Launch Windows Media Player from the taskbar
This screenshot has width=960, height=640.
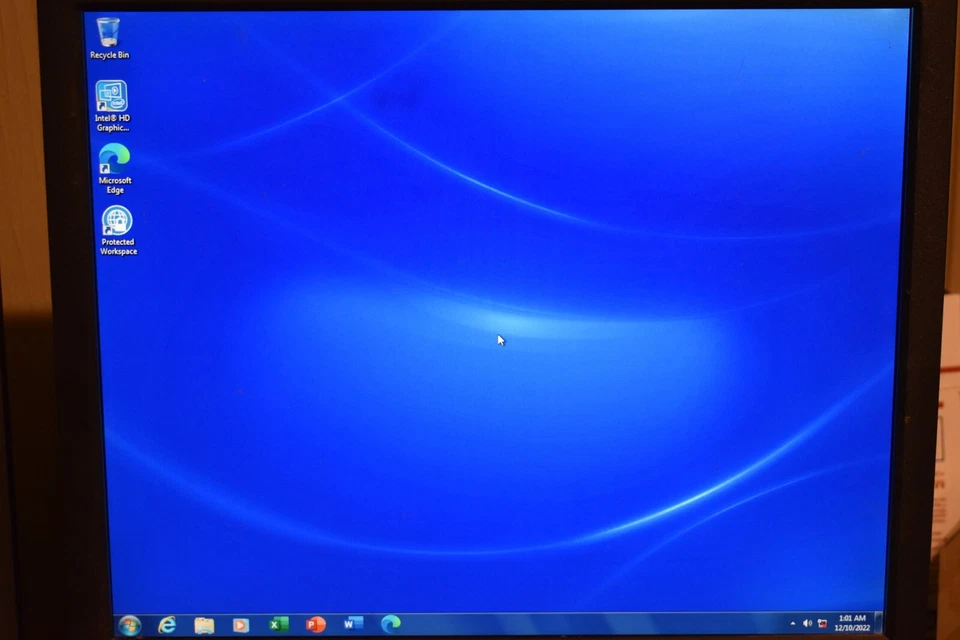click(240, 624)
